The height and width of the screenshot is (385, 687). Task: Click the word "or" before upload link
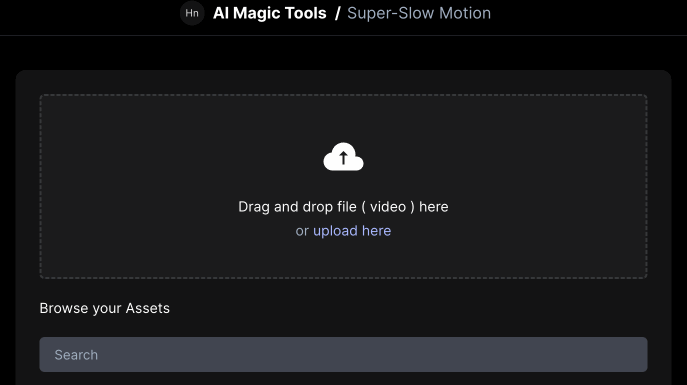pos(302,231)
